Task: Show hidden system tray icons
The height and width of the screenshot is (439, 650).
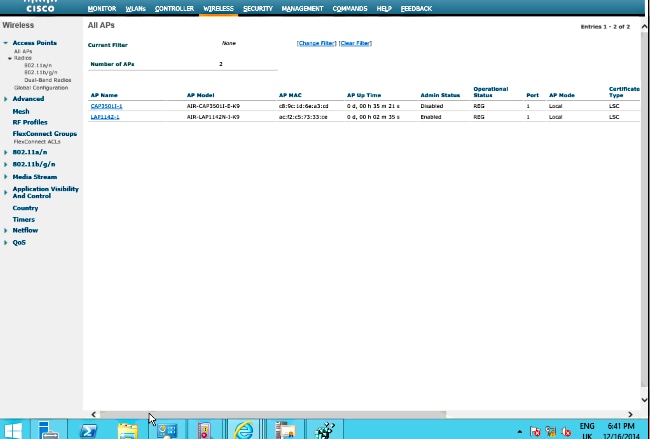Action: click(519, 432)
